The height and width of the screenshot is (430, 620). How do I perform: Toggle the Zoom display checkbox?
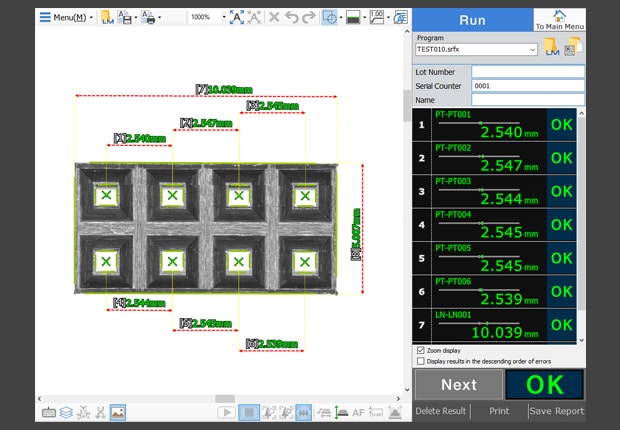coord(420,351)
